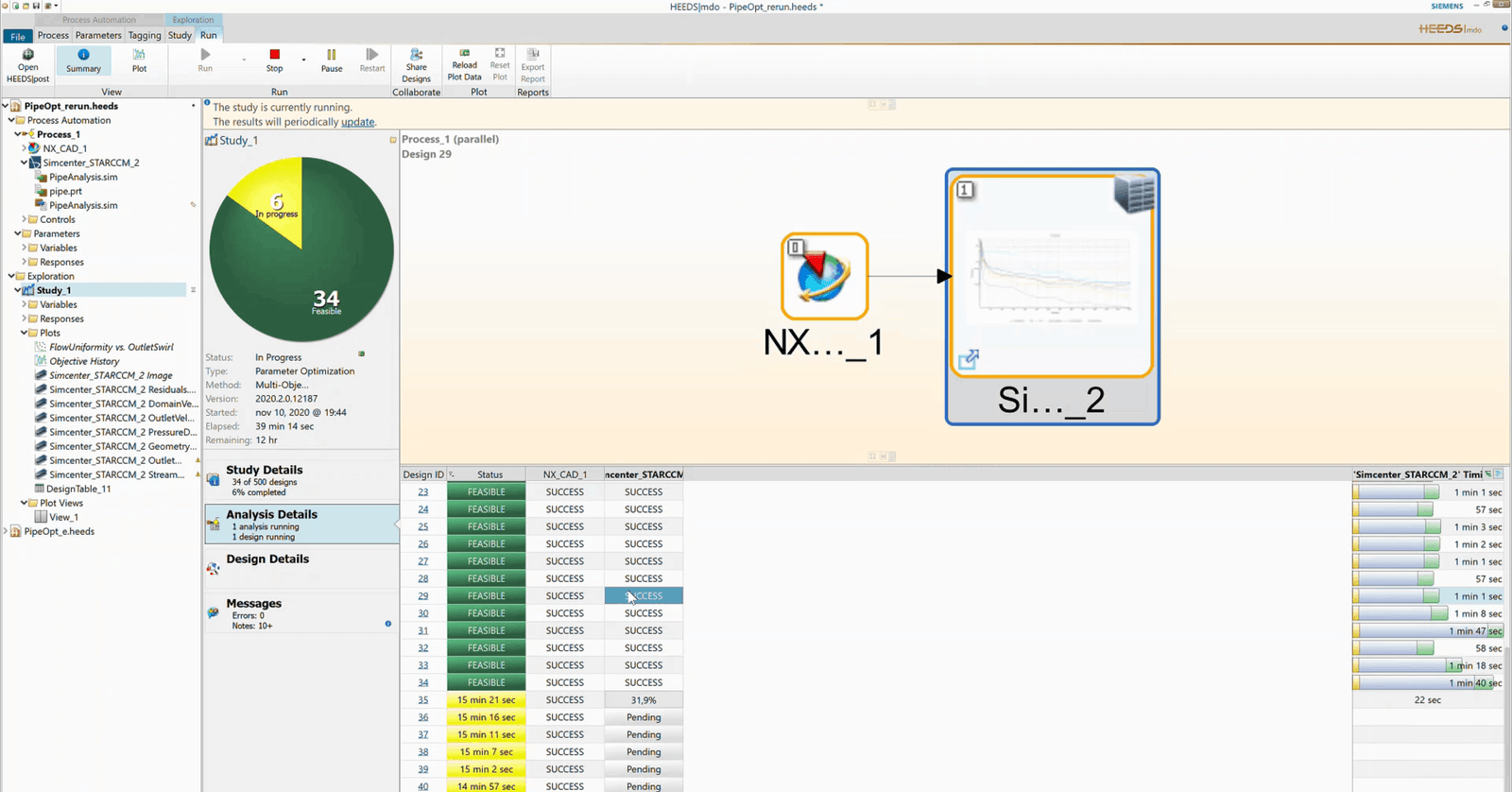Open Share Designs in Collaborate group

point(416,65)
